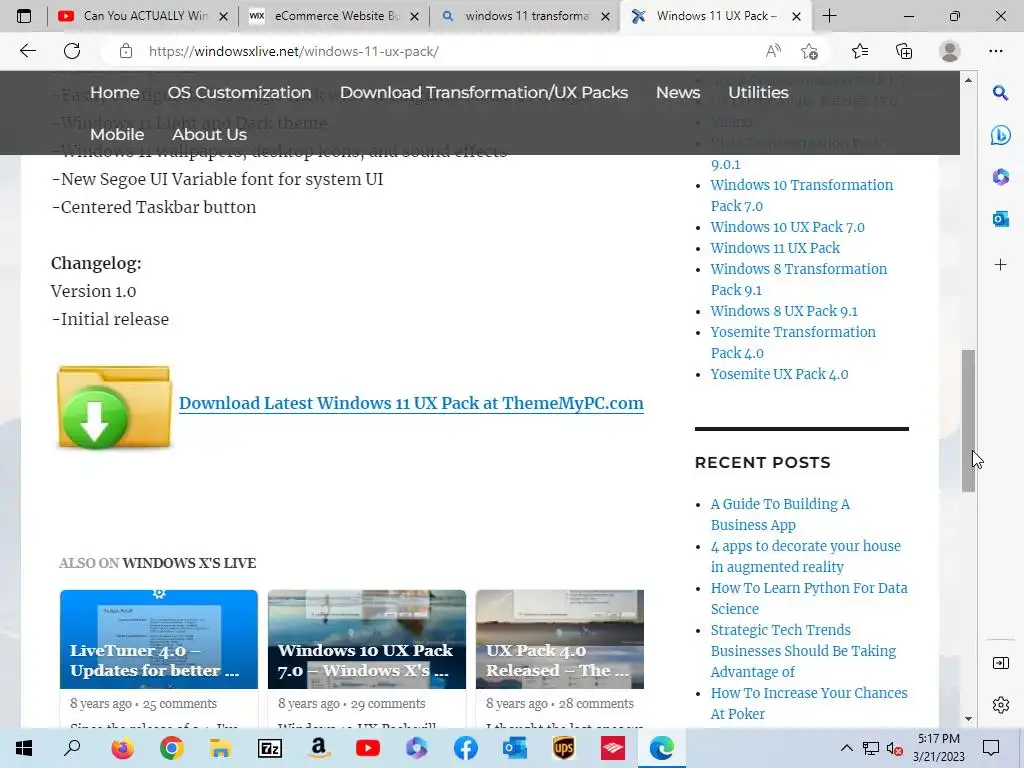The image size is (1024, 768).
Task: Open the clock showing 5:17 PM
Action: pyautogui.click(x=938, y=748)
